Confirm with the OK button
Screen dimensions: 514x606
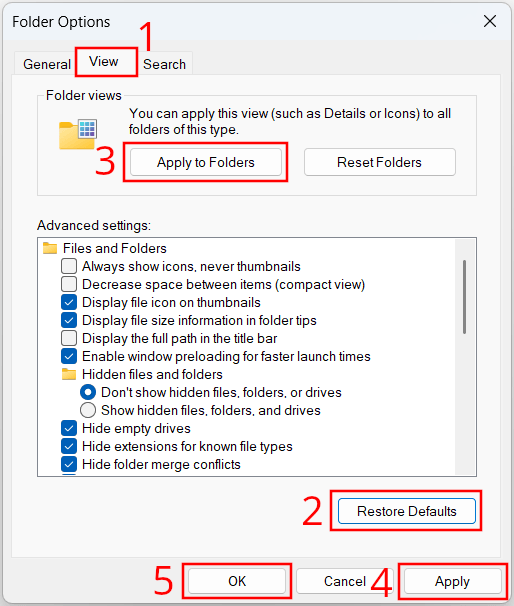pyautogui.click(x=237, y=581)
